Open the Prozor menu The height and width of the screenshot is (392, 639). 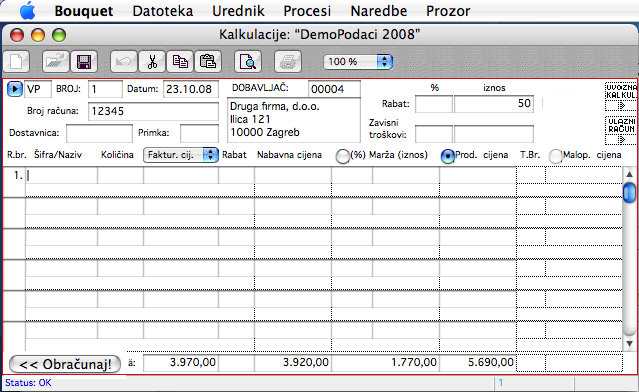(448, 11)
